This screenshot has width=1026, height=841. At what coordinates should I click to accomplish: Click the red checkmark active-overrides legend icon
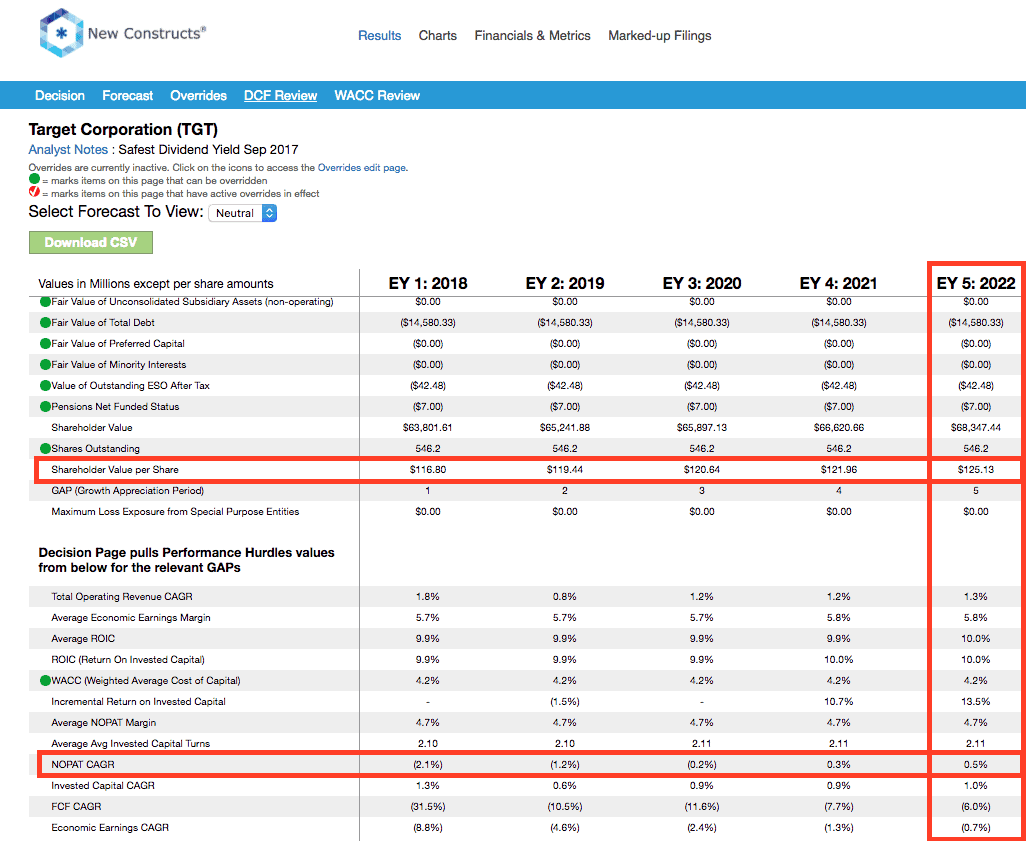35,192
